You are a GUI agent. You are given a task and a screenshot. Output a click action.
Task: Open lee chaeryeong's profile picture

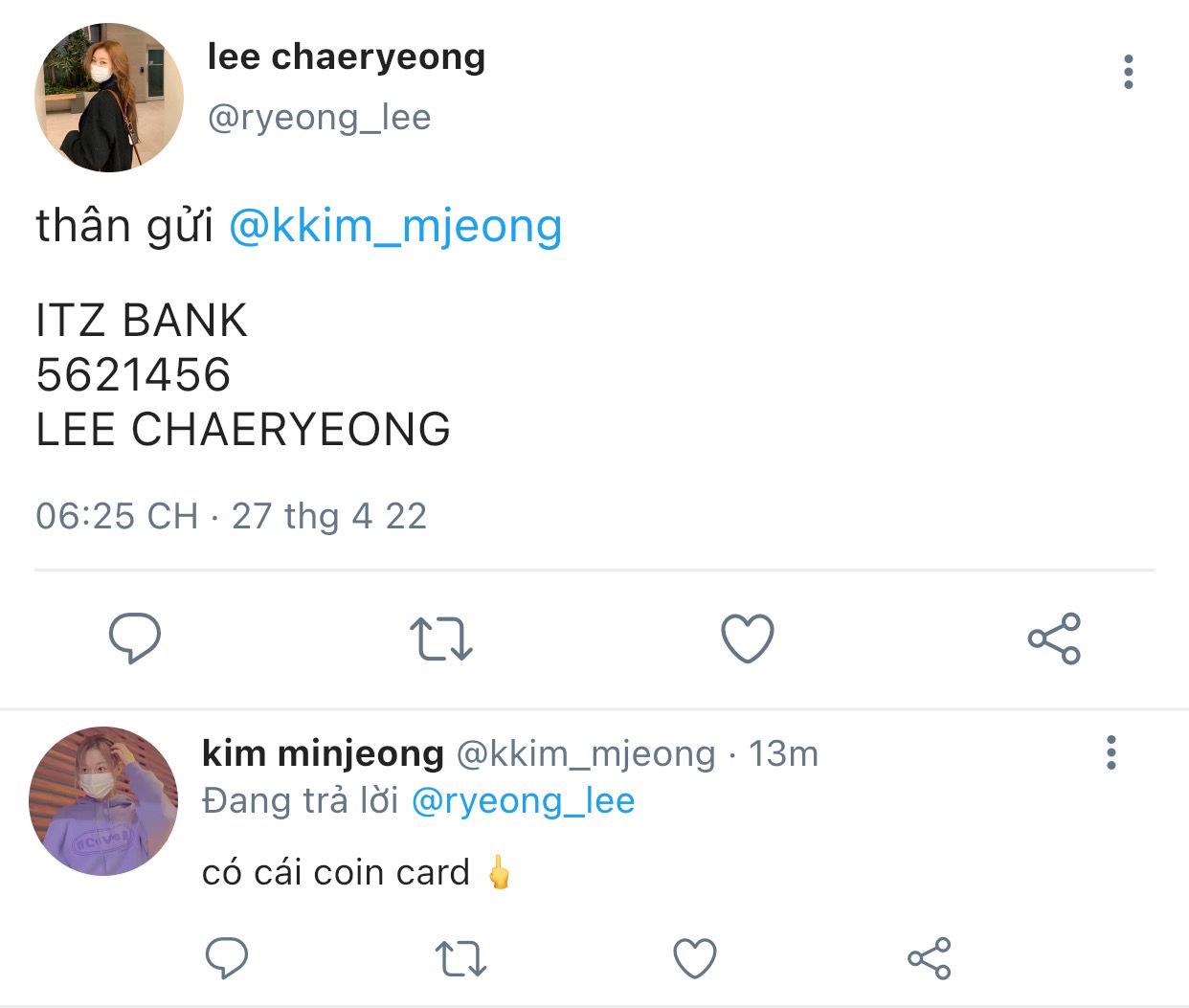[109, 98]
